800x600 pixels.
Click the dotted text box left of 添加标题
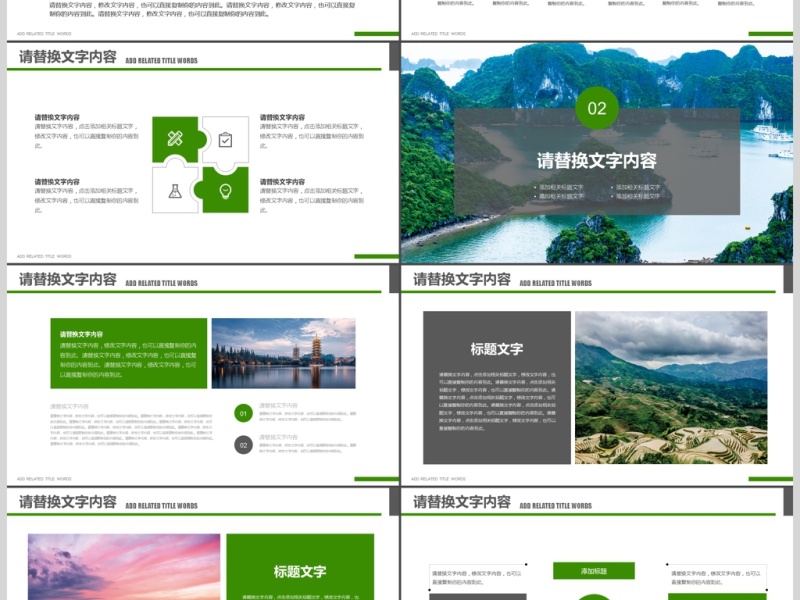point(477,577)
